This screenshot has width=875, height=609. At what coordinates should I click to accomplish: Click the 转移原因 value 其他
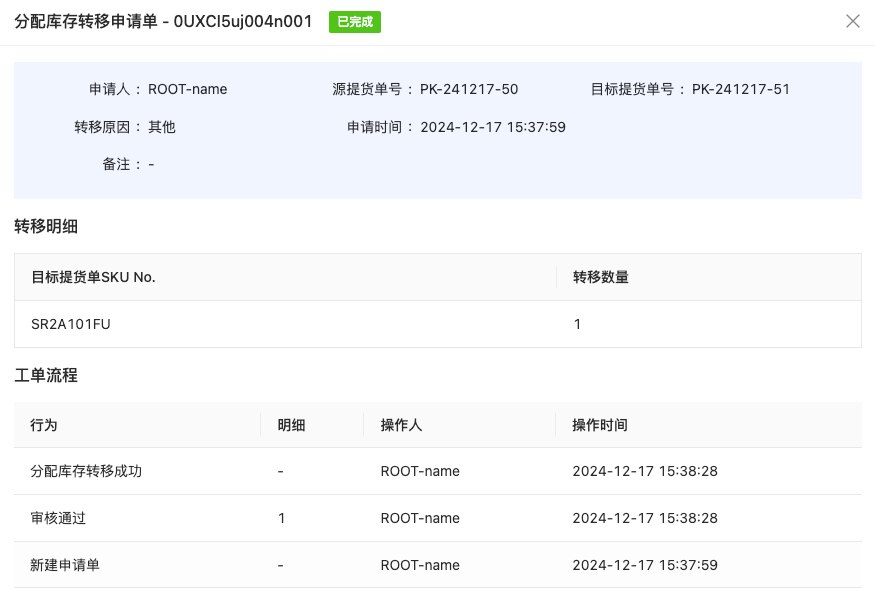(x=162, y=127)
